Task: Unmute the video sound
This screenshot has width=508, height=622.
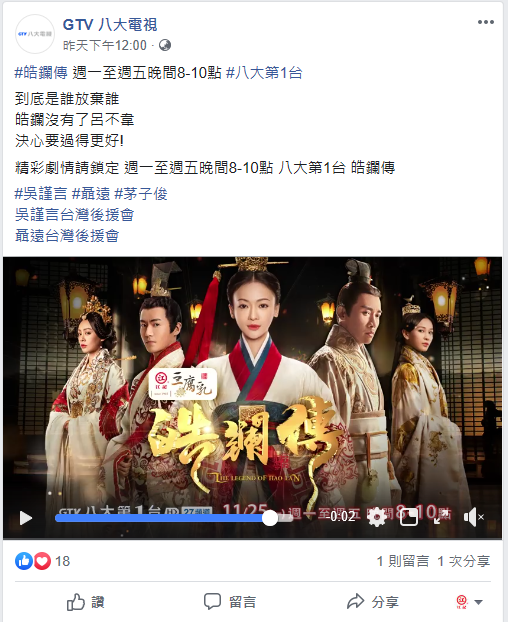Action: 473,517
